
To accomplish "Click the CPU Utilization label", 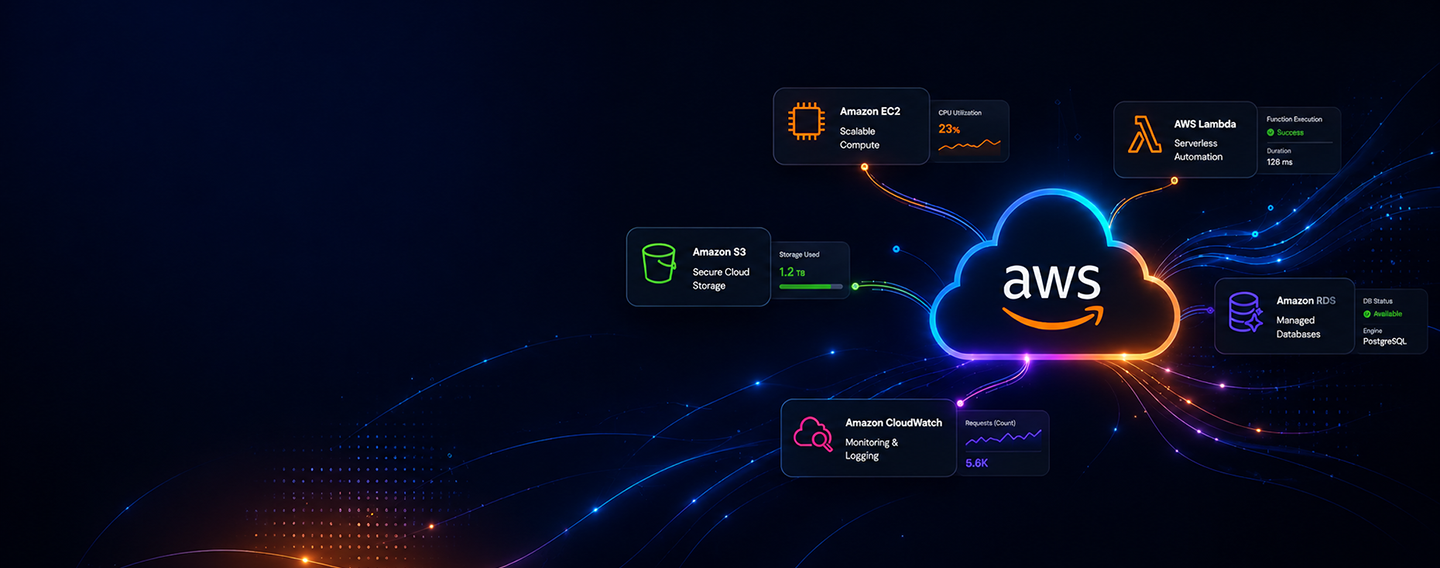I will pos(960,113).
